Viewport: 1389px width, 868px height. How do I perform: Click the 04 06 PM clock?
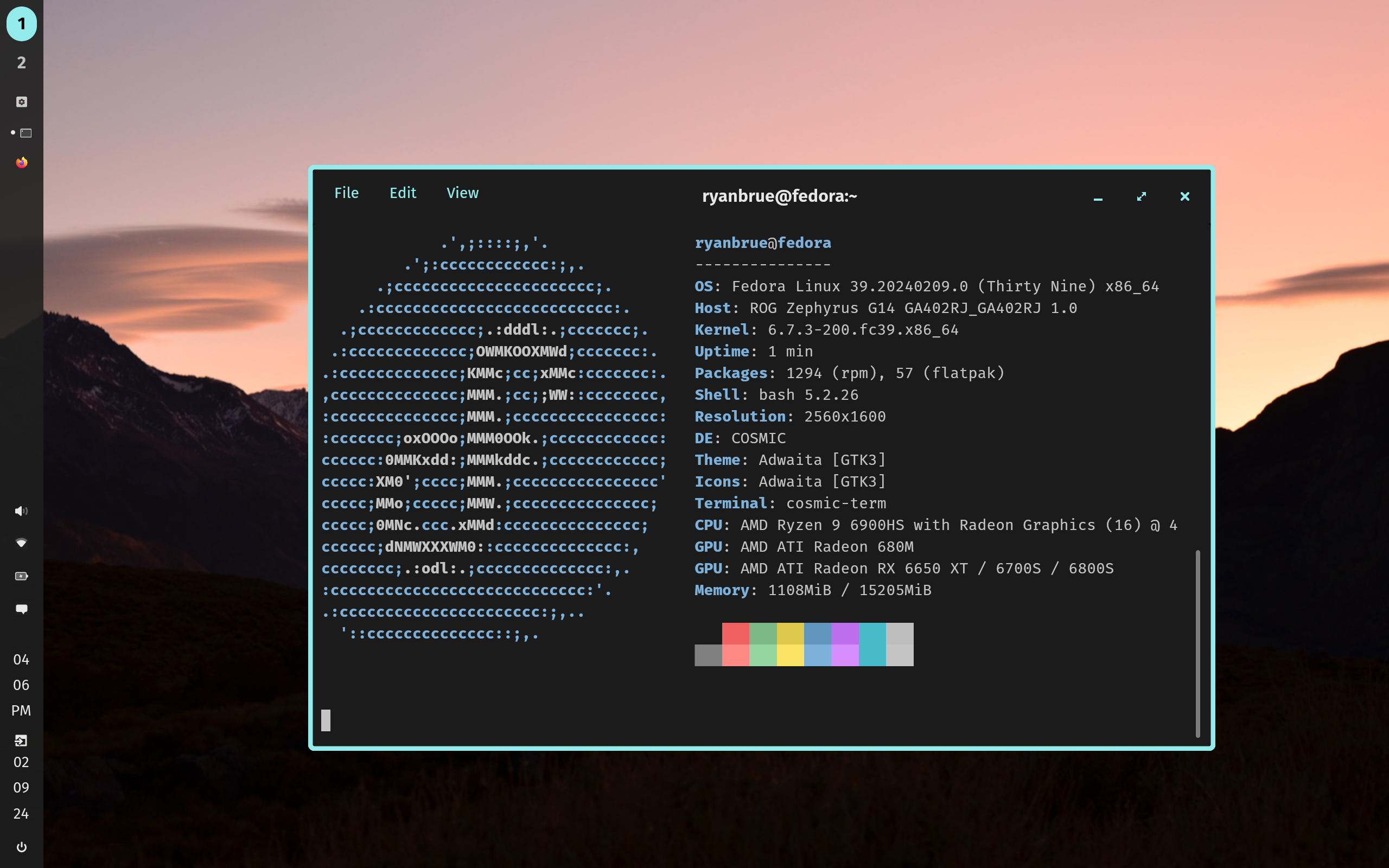tap(21, 685)
